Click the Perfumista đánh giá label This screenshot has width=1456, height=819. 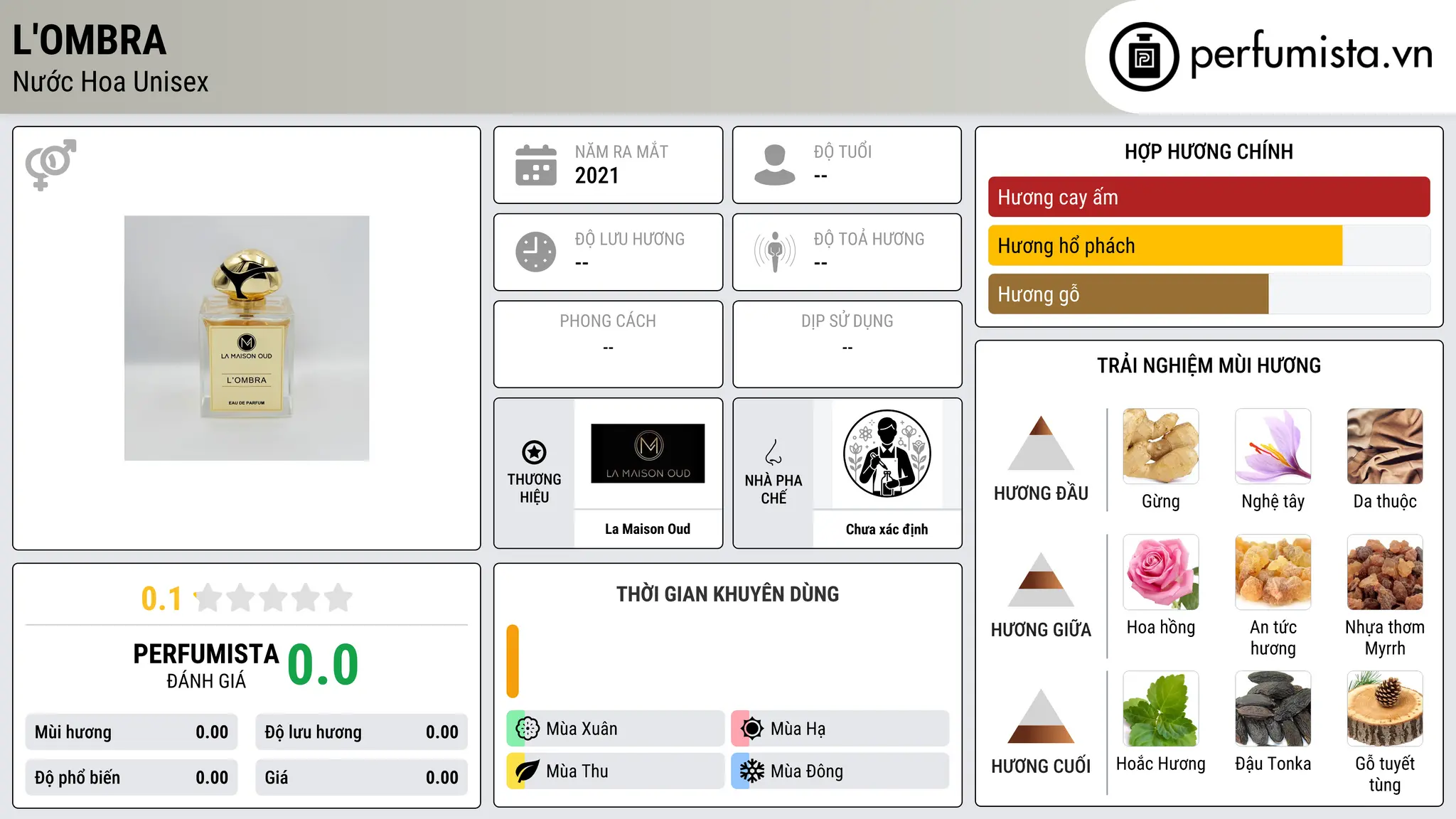click(206, 665)
